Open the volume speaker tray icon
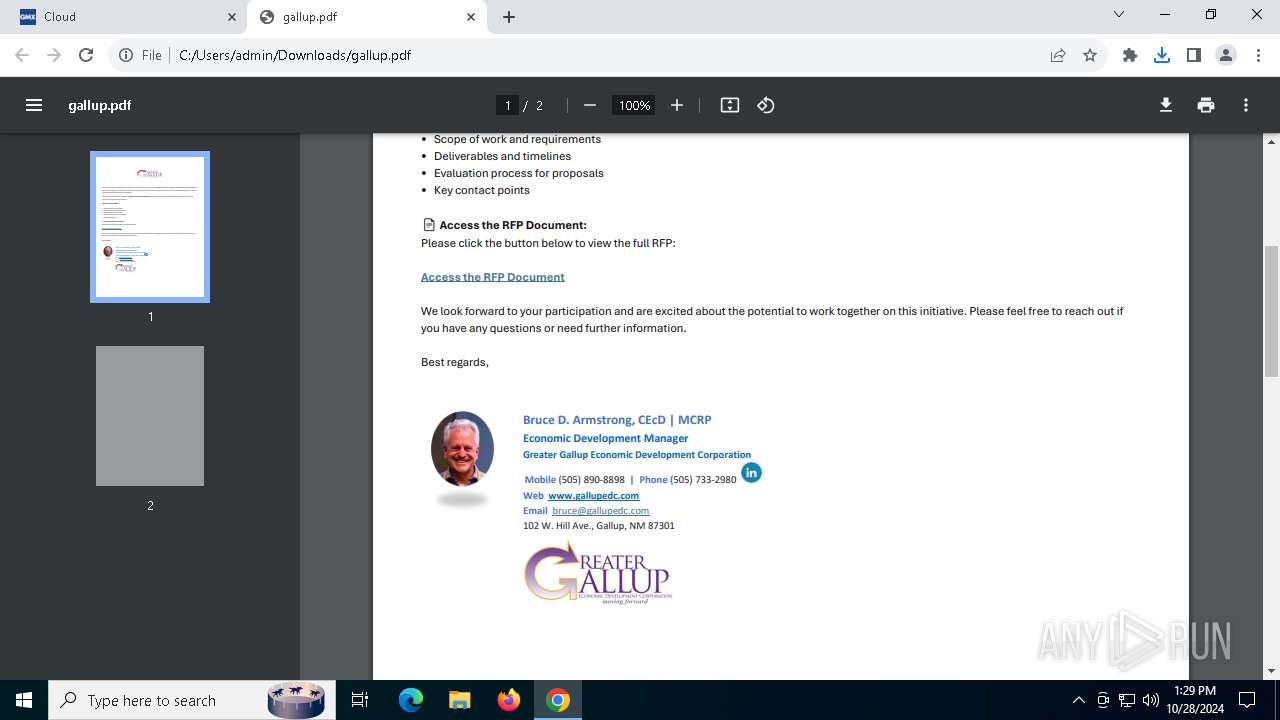The image size is (1280, 720). pyautogui.click(x=1151, y=700)
